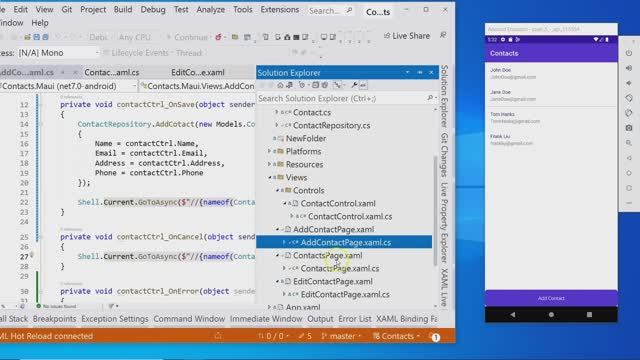Click the emulator Rotate Left icon
Screen dimensions: 640x360
(x=629, y=98)
